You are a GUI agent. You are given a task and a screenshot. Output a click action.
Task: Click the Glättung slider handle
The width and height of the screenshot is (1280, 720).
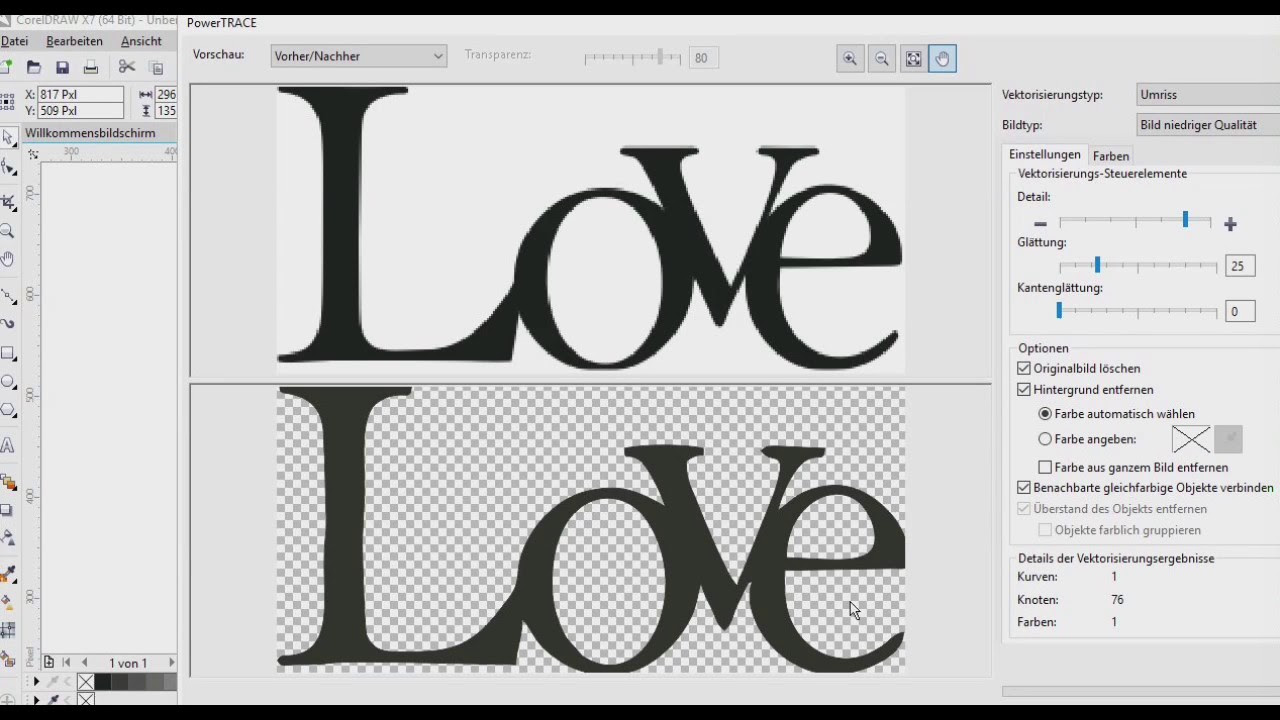click(1097, 264)
